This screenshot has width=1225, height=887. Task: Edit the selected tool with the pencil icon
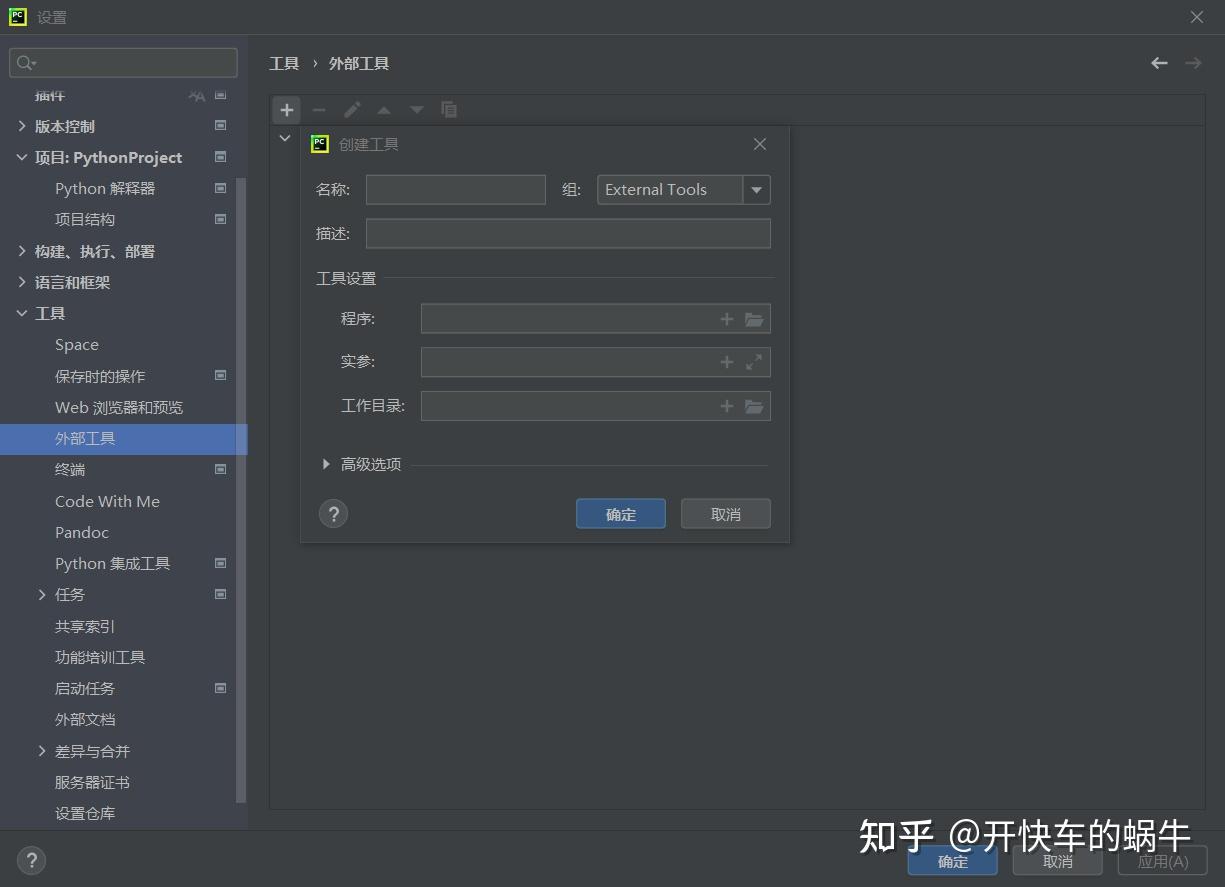(x=352, y=110)
